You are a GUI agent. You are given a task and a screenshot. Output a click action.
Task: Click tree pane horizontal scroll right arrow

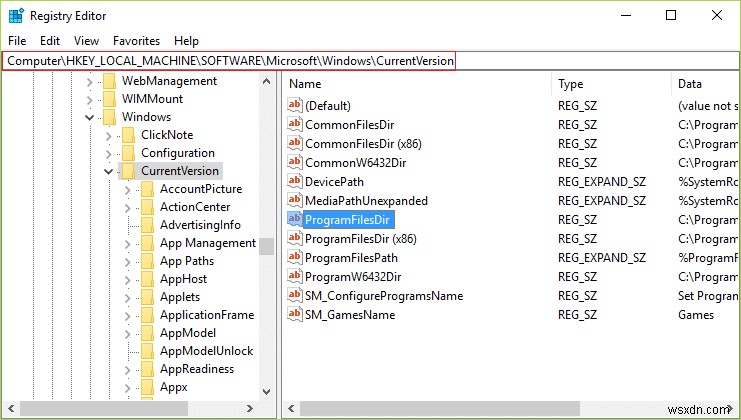pos(250,409)
